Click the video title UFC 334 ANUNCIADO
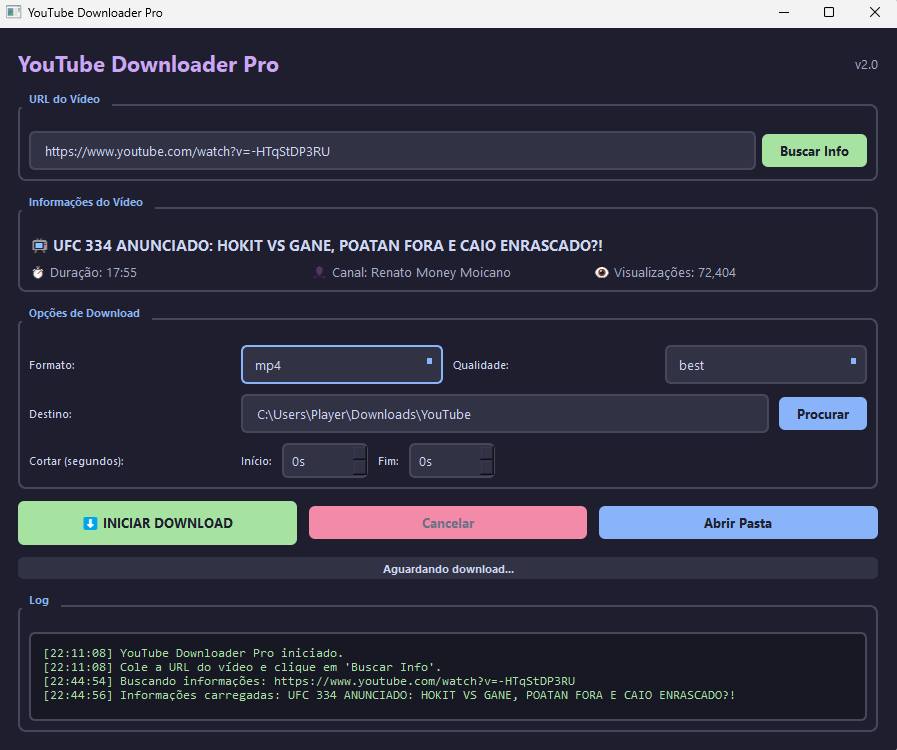Screen dimensions: 897x750 coord(328,246)
